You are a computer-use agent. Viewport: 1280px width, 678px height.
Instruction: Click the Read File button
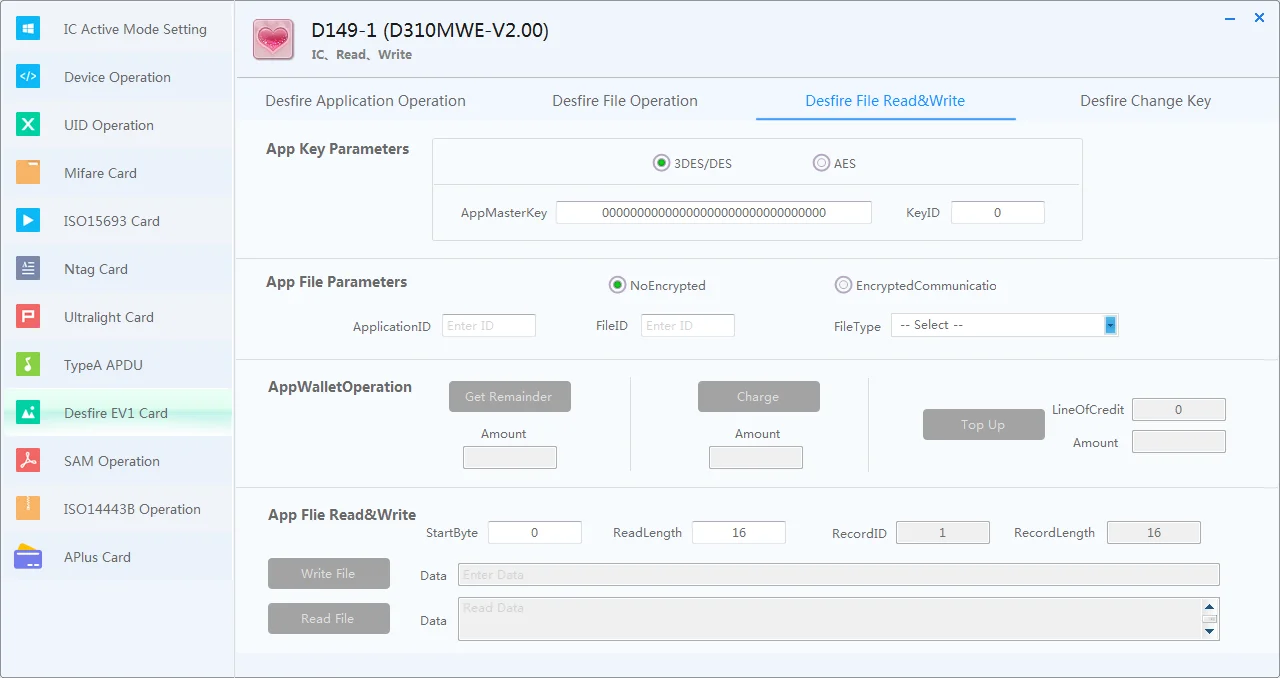(x=328, y=619)
